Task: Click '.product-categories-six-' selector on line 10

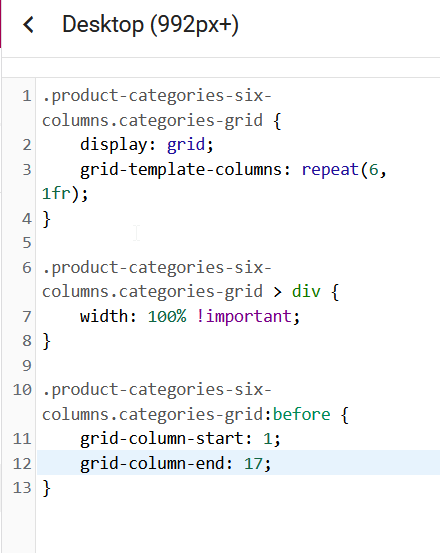Action: [157, 390]
